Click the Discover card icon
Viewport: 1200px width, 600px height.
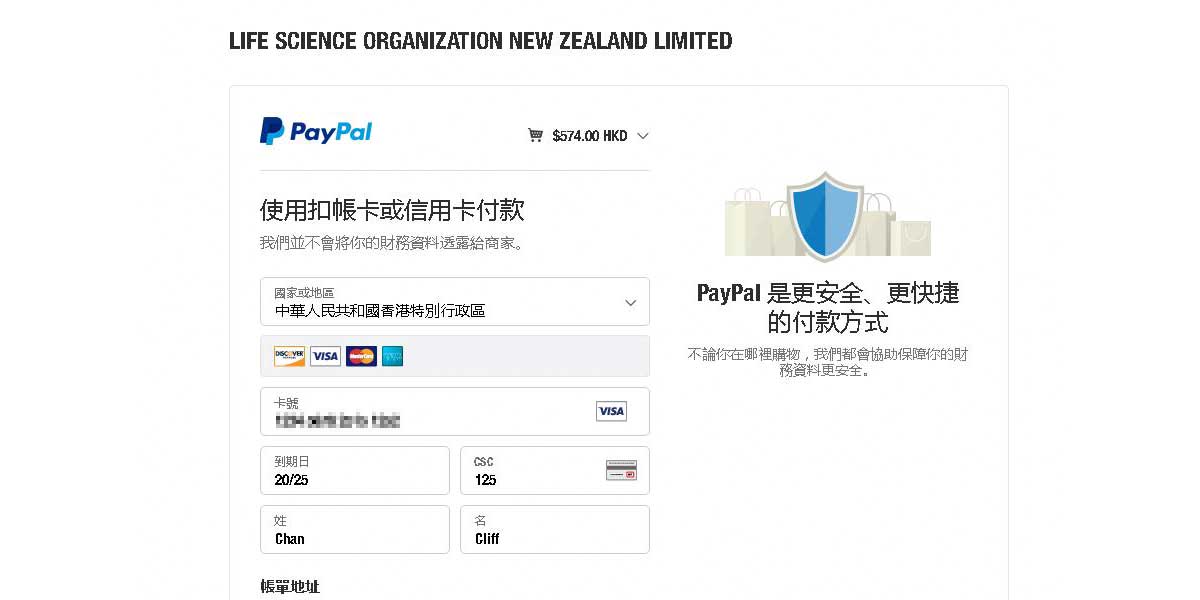(289, 356)
